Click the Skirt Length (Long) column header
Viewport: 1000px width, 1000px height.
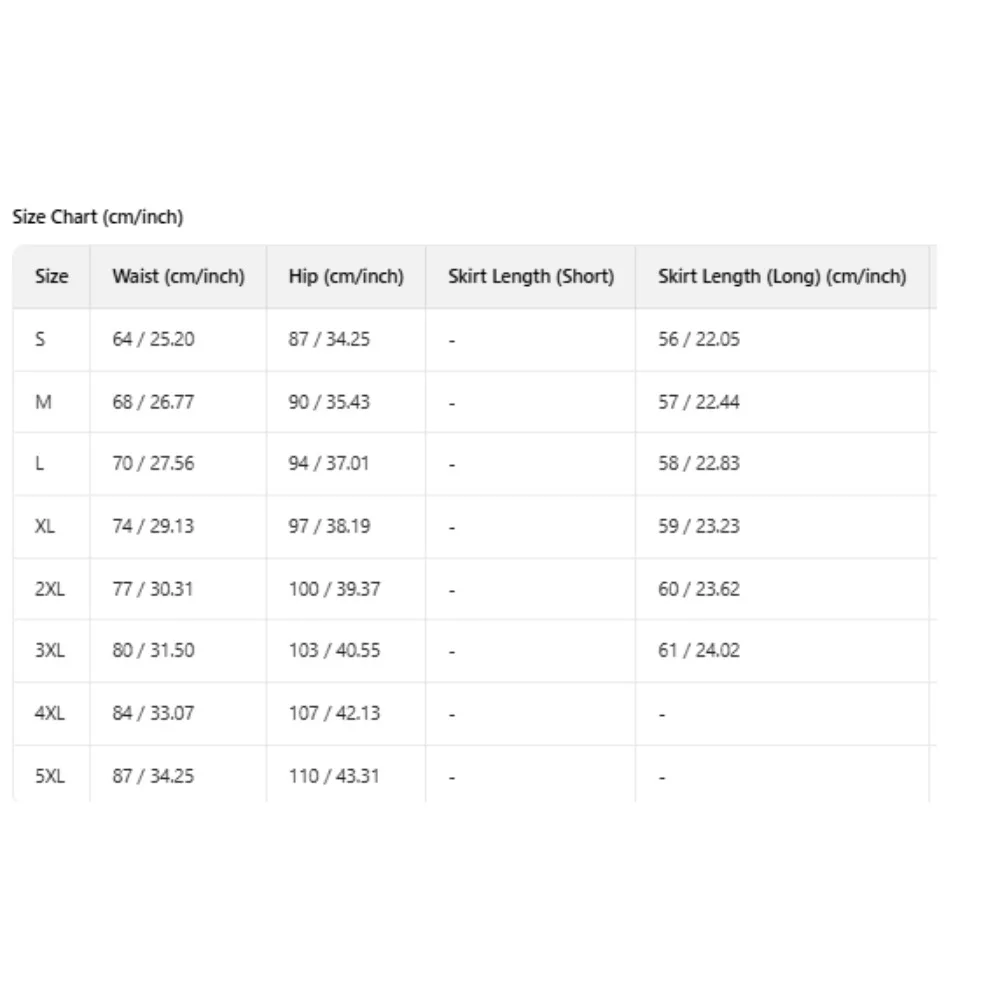tap(782, 276)
